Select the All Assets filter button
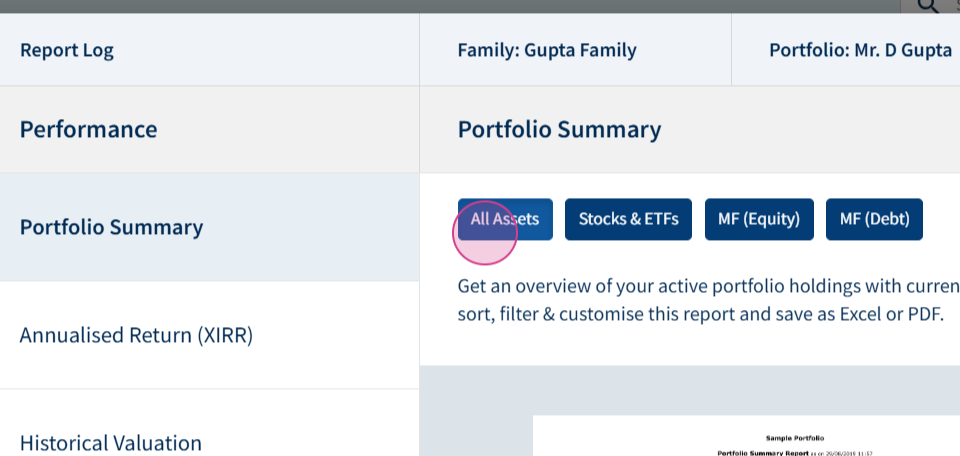 (x=505, y=219)
